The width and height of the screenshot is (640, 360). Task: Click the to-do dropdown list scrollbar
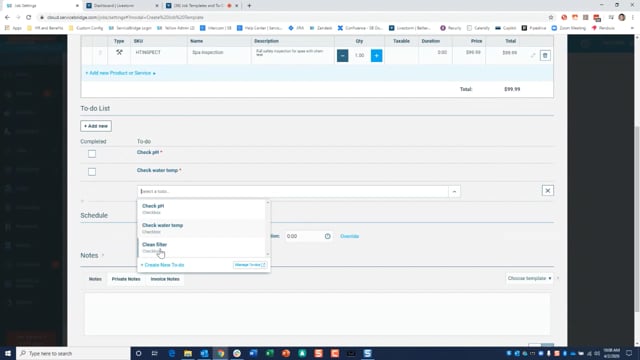(x=268, y=229)
